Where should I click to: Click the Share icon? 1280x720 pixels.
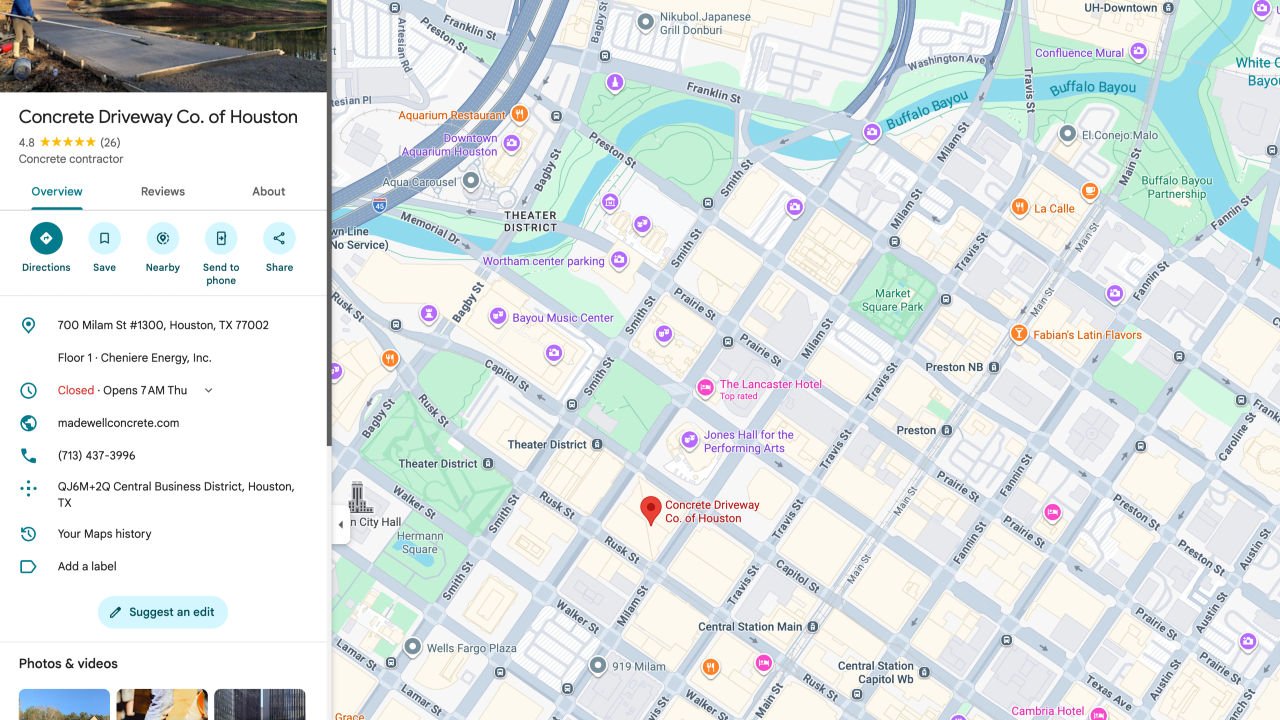(x=279, y=238)
